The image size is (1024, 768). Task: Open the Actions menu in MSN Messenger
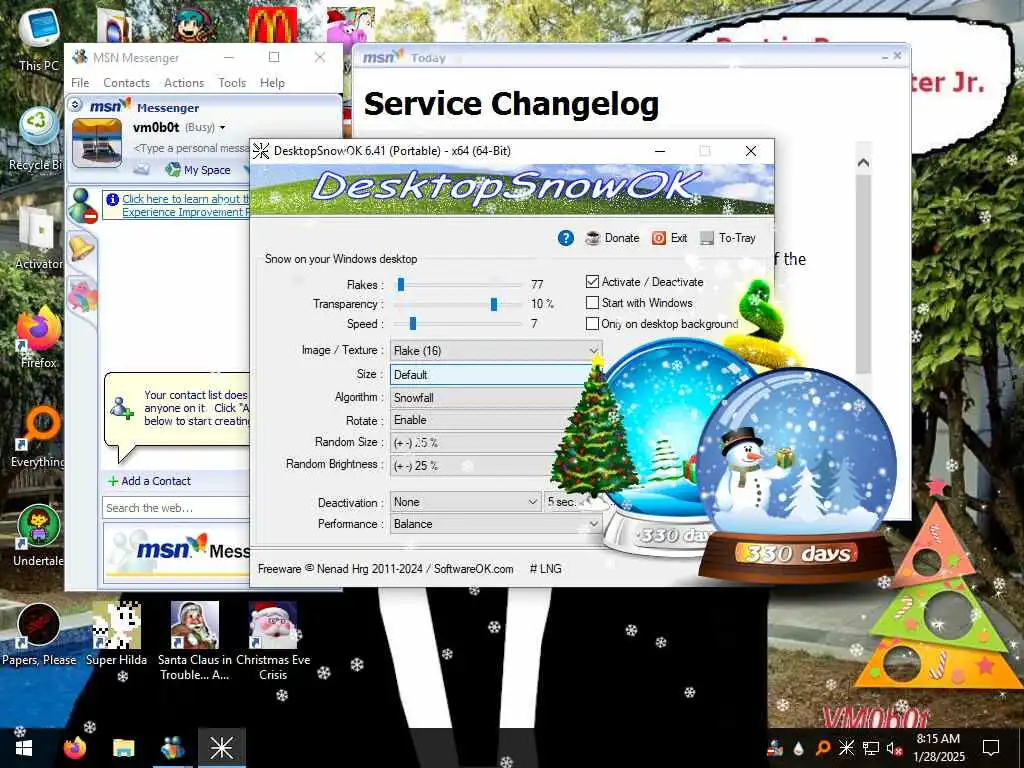pos(184,83)
